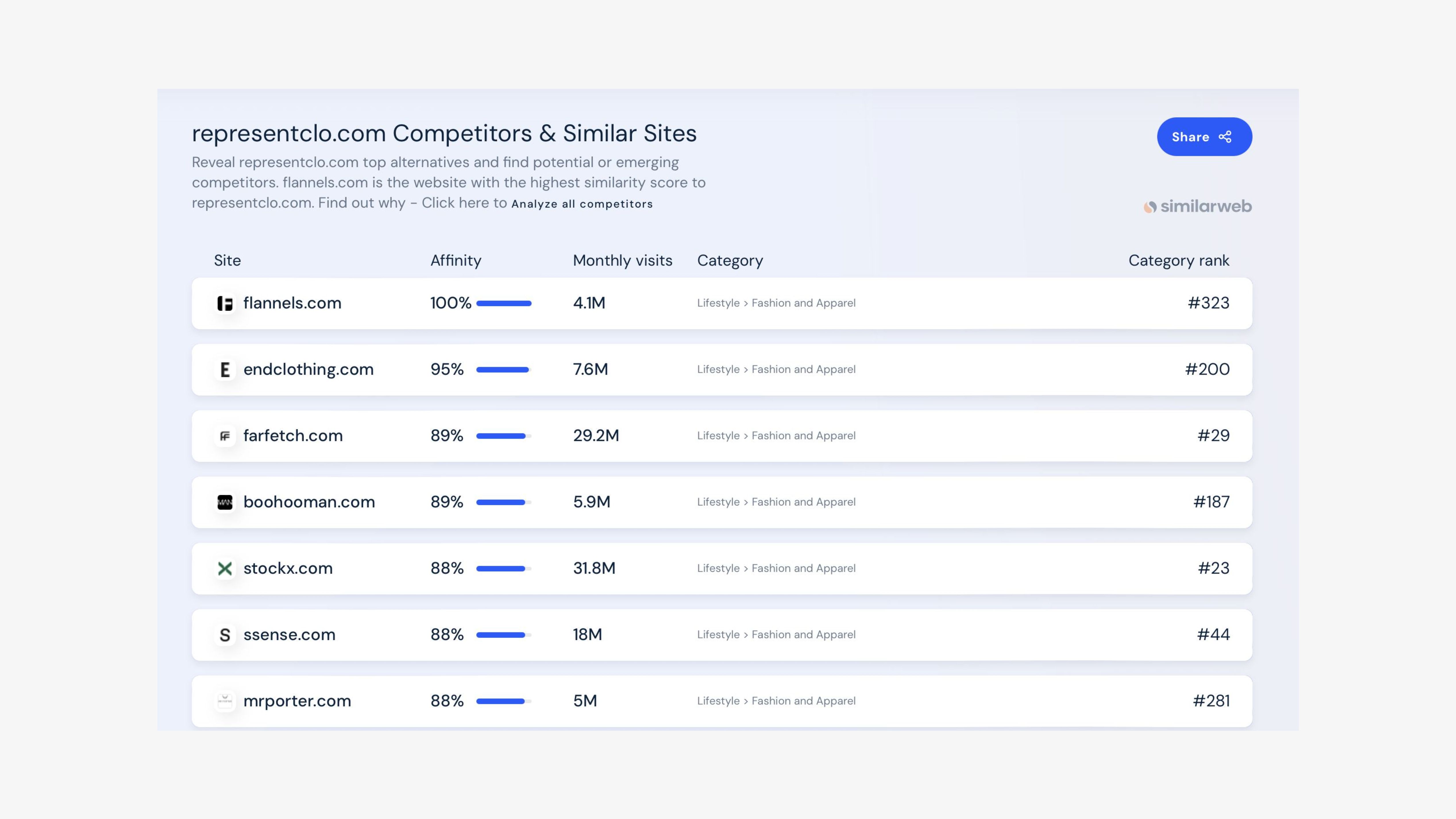Image resolution: width=1456 pixels, height=819 pixels.
Task: Click the #281 rank in mrporter.com row
Action: point(1211,701)
